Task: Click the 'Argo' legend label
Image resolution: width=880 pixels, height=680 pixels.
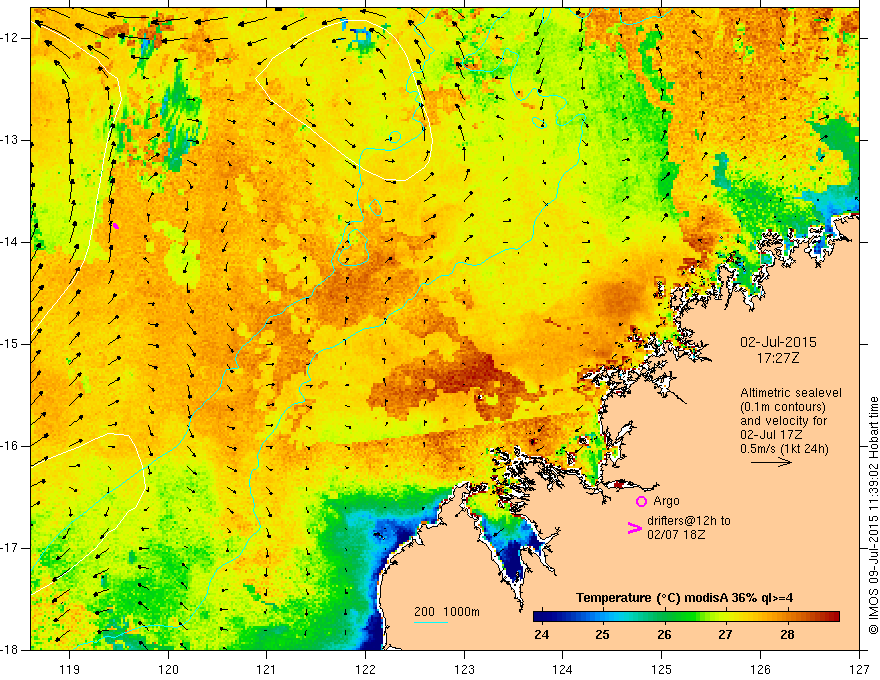Action: click(x=666, y=501)
